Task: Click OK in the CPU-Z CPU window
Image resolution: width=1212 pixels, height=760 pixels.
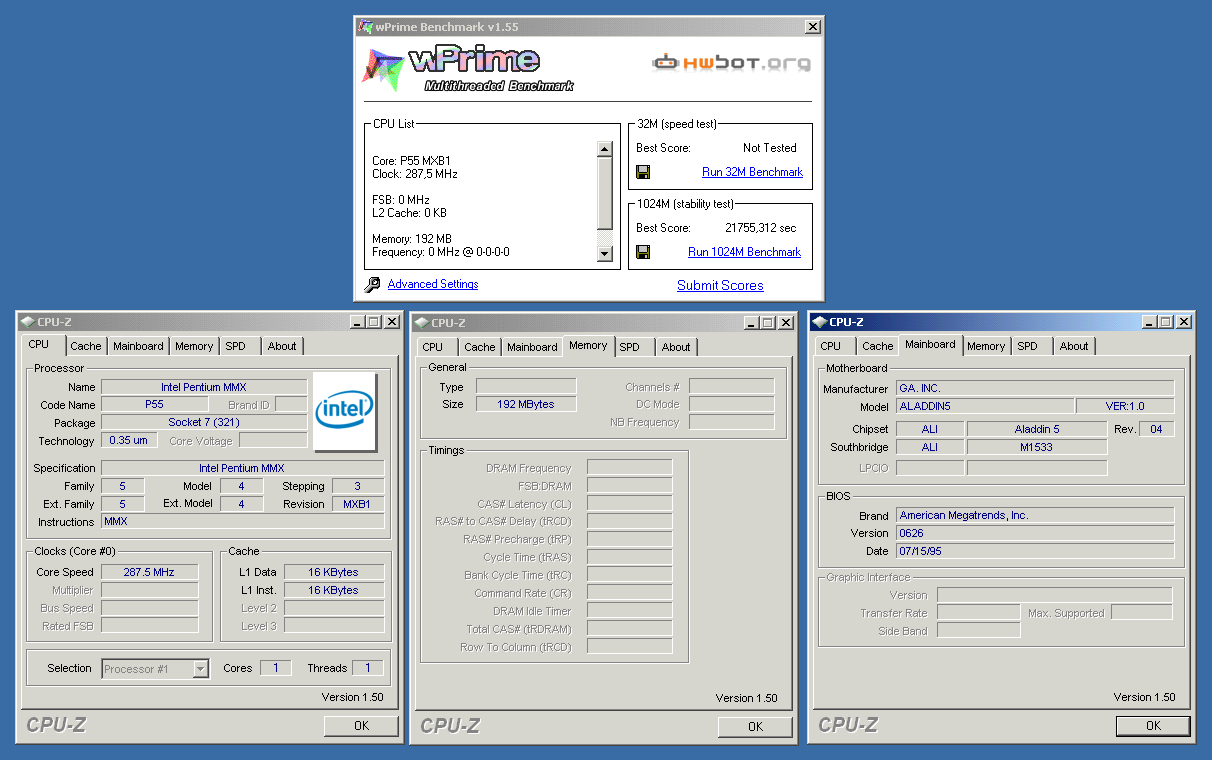Action: (x=361, y=726)
